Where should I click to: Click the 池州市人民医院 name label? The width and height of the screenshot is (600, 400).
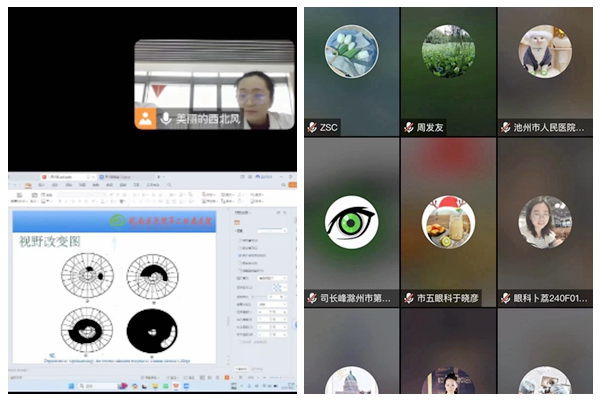549,127
